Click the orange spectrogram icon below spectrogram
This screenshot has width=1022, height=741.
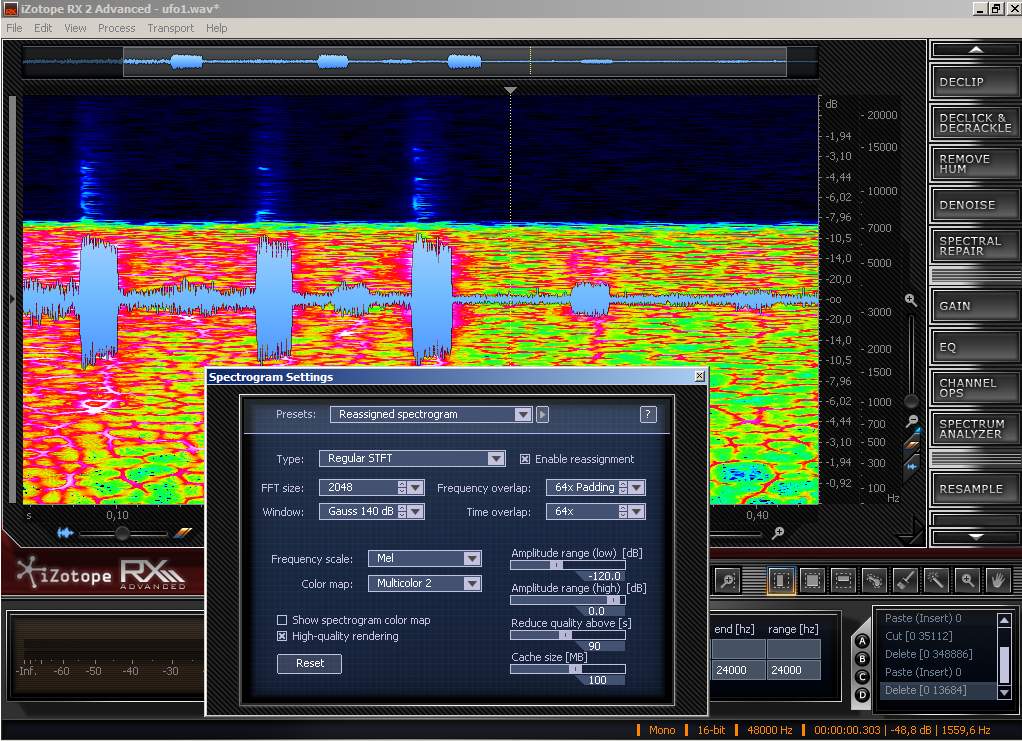(x=183, y=533)
